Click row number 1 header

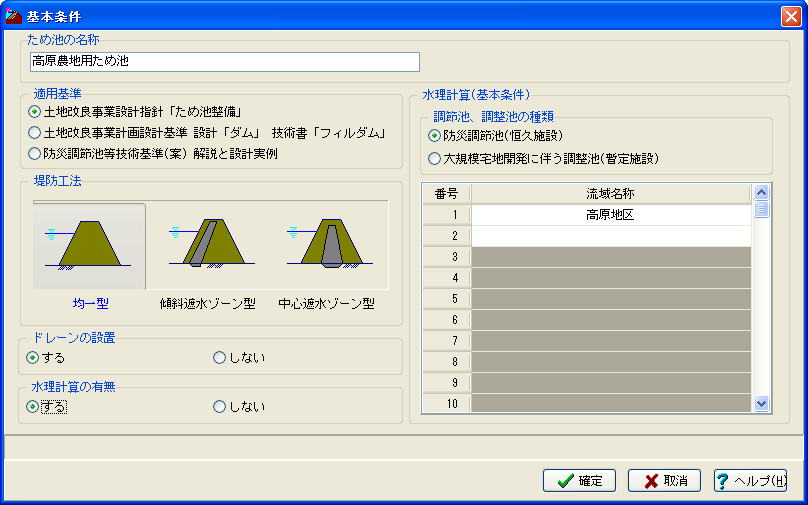[x=446, y=215]
